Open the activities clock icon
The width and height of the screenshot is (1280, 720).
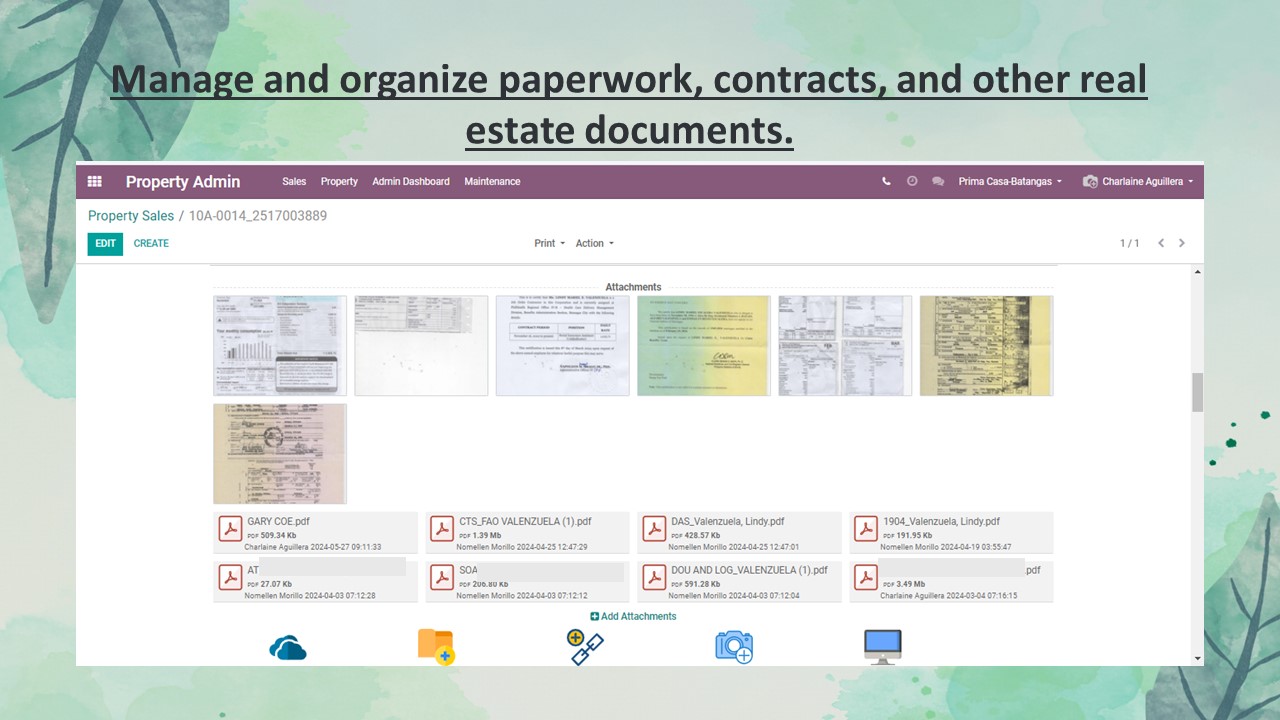[x=912, y=182]
